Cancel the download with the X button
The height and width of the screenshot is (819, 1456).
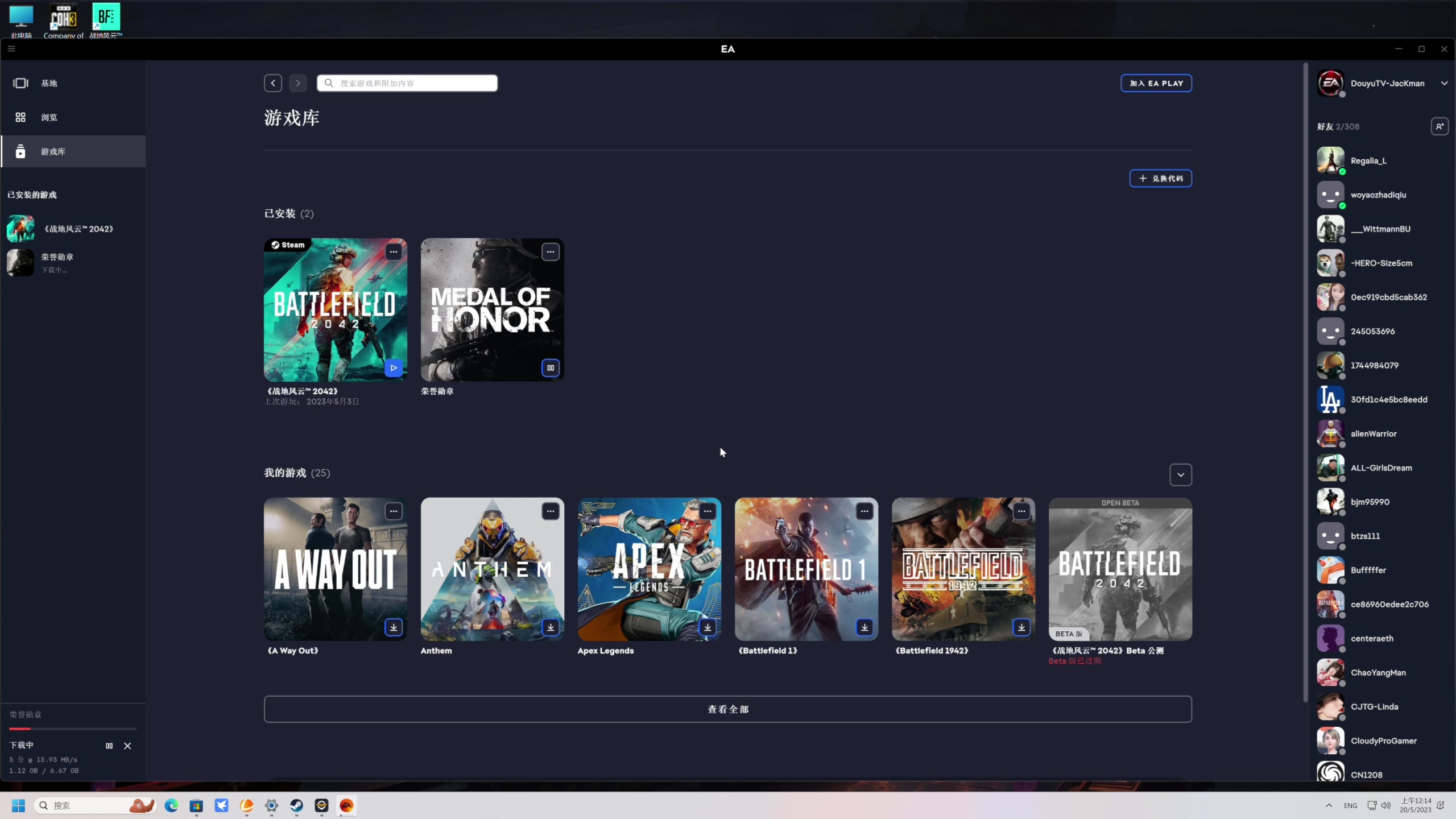pos(127,746)
